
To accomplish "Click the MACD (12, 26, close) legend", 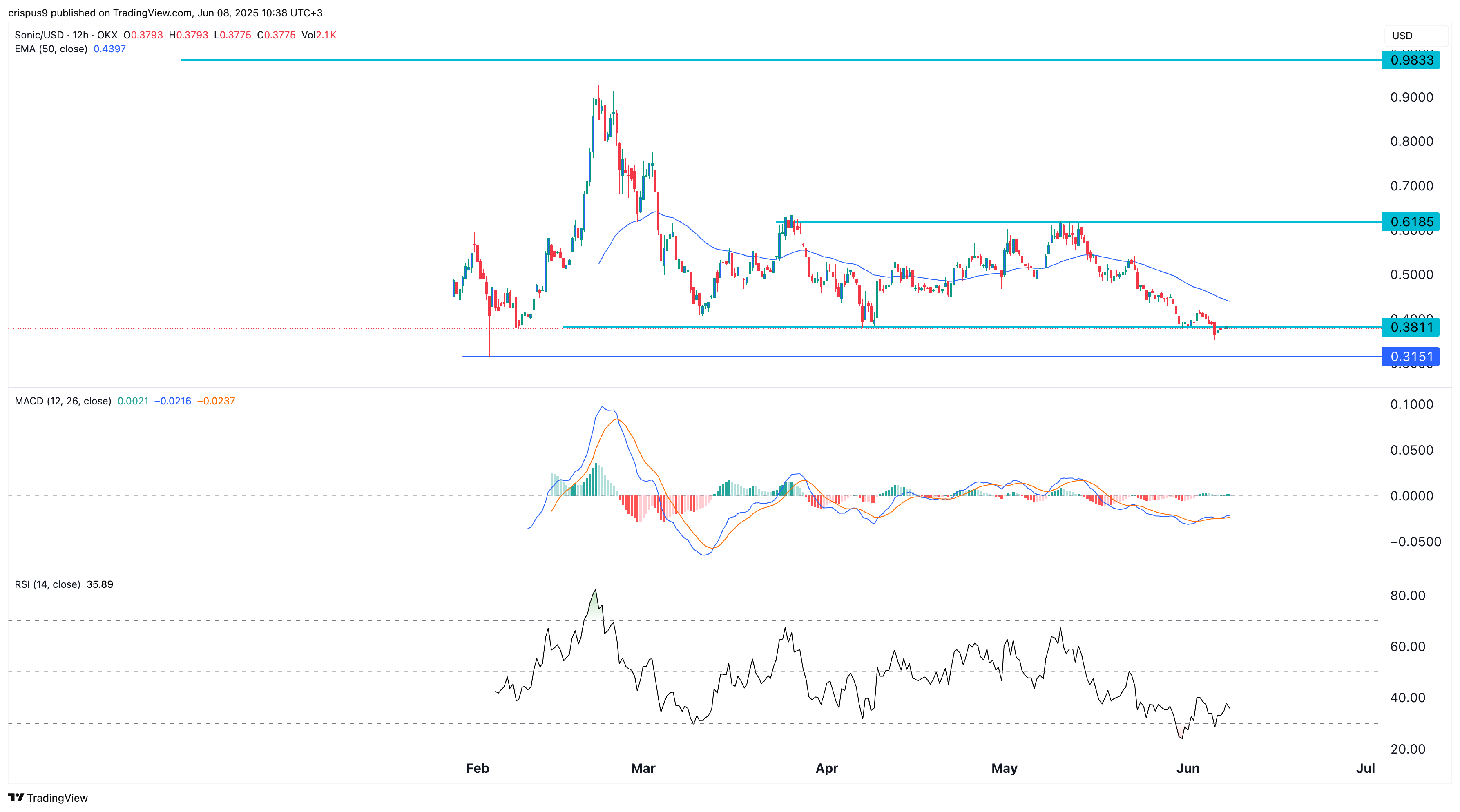I will [x=63, y=401].
